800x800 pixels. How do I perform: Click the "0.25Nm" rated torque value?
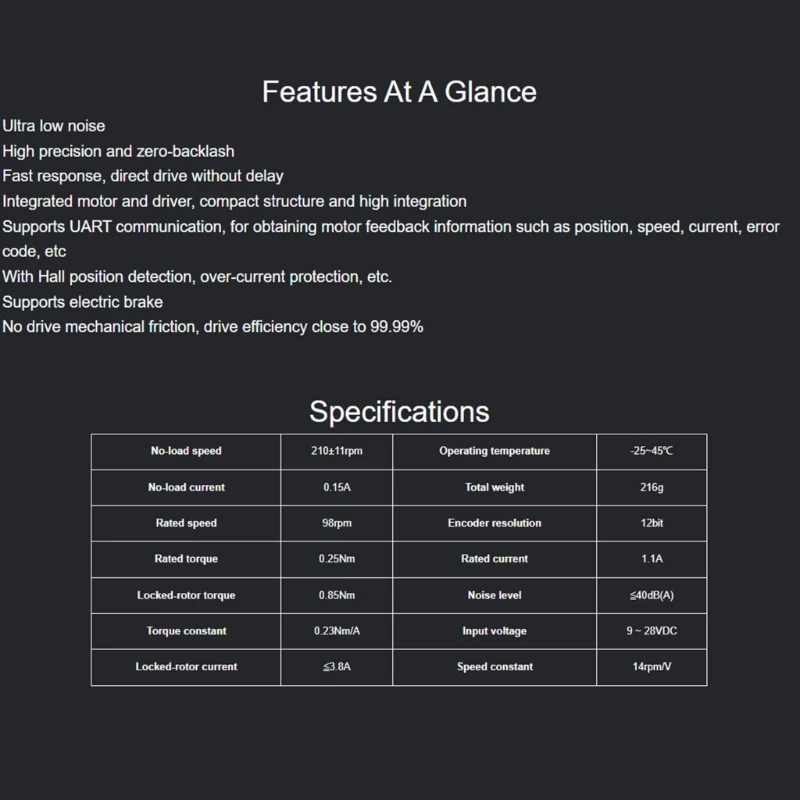point(337,559)
